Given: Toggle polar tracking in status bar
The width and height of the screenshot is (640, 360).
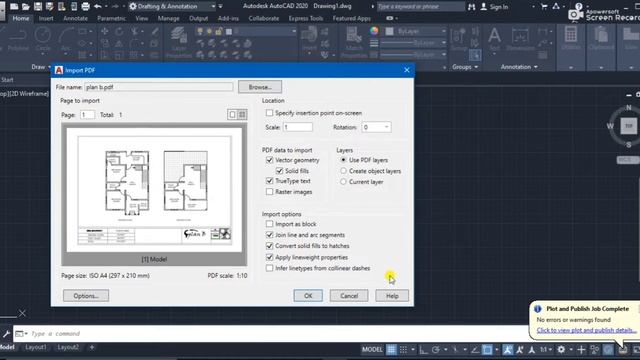Looking at the screenshot, I should [436, 349].
